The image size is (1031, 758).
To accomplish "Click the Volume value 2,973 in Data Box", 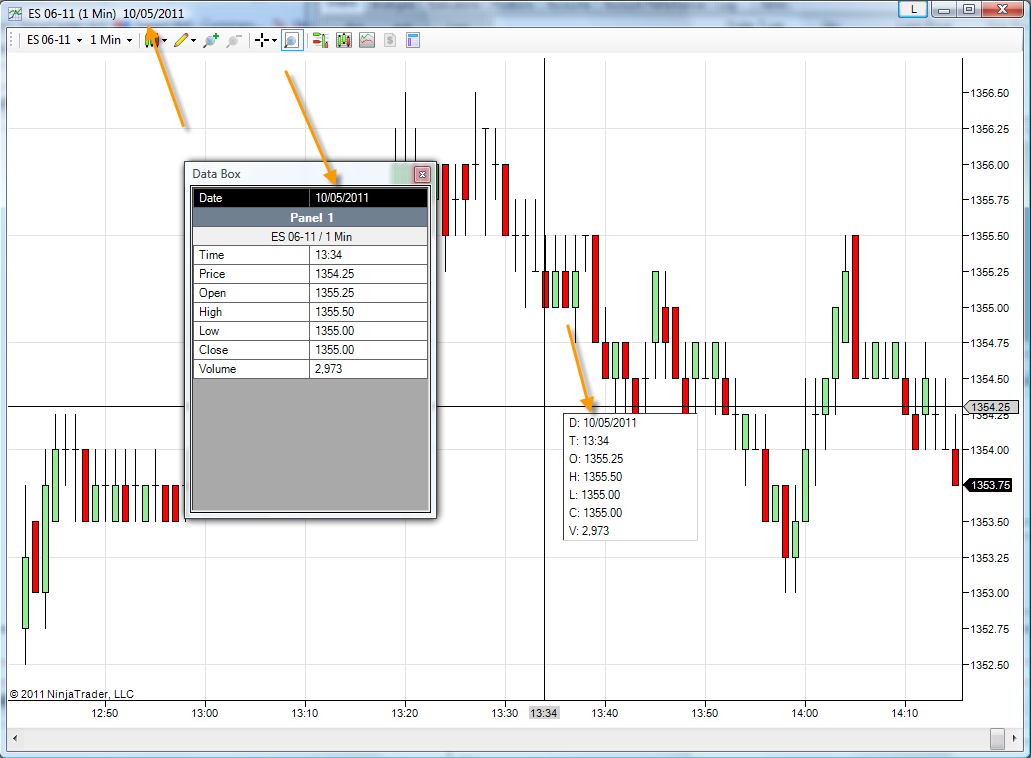I will pyautogui.click(x=368, y=369).
